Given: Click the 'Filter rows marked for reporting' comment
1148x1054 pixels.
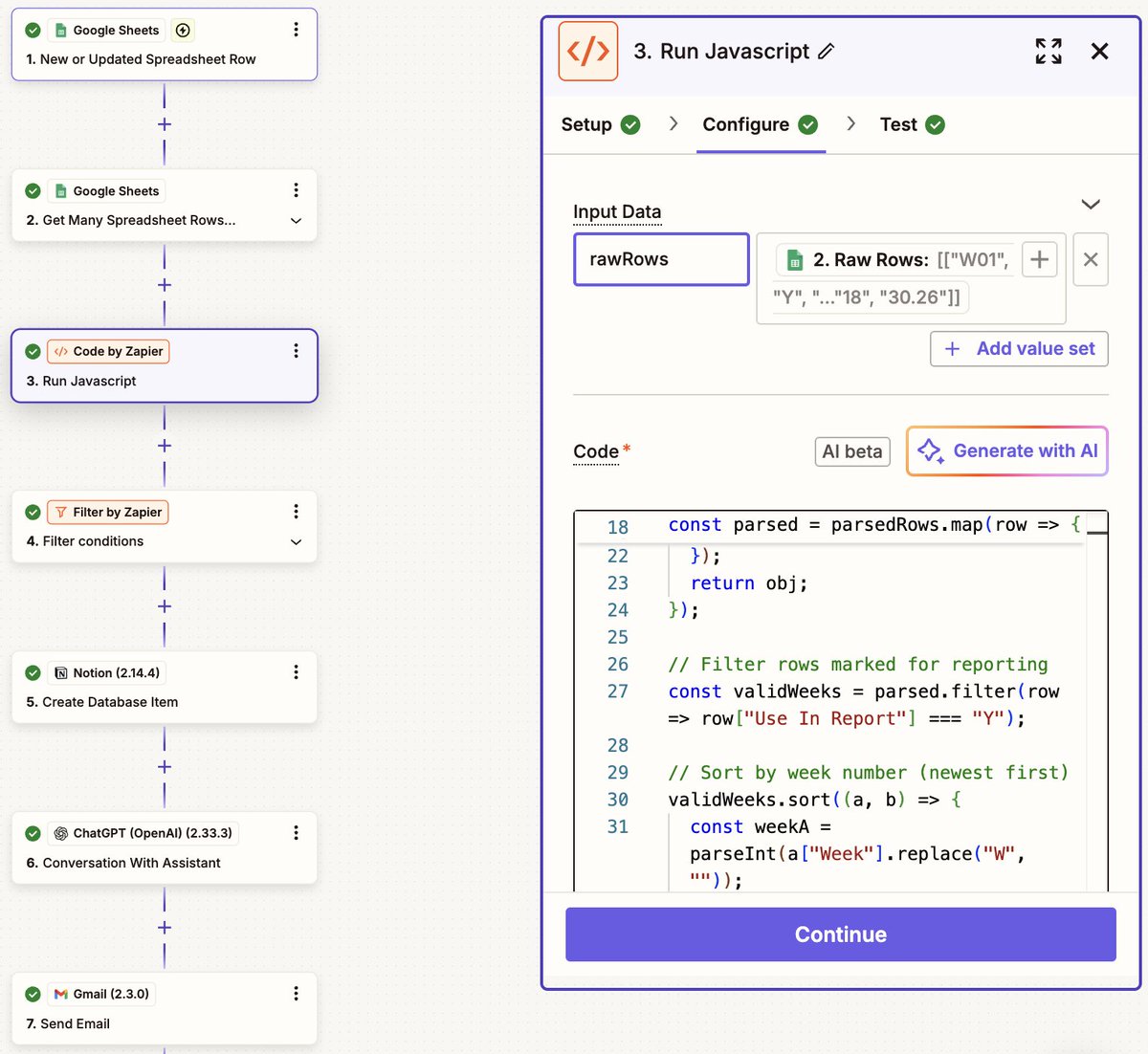Looking at the screenshot, I should click(x=858, y=664).
